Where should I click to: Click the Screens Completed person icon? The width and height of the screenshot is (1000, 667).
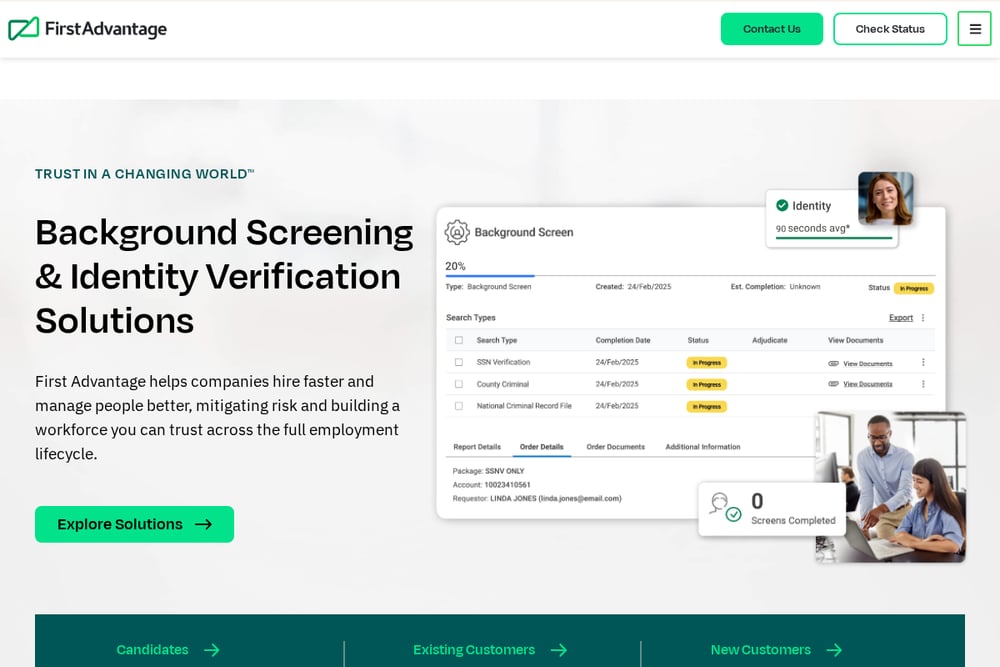pyautogui.click(x=725, y=508)
